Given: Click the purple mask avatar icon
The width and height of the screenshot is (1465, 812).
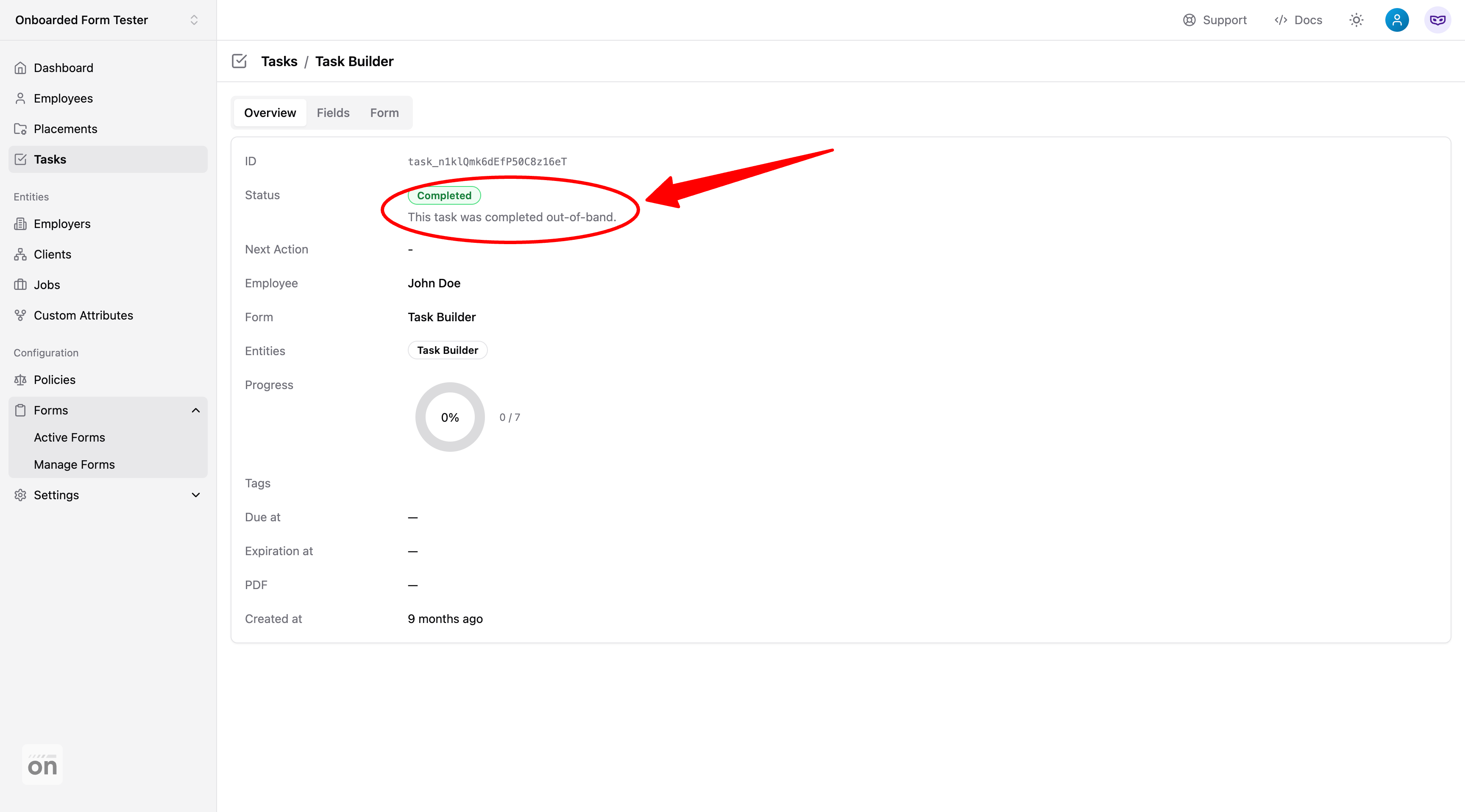Looking at the screenshot, I should (x=1437, y=20).
